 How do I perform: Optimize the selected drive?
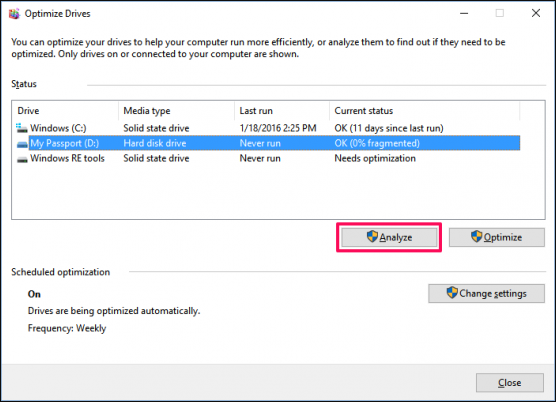496,237
